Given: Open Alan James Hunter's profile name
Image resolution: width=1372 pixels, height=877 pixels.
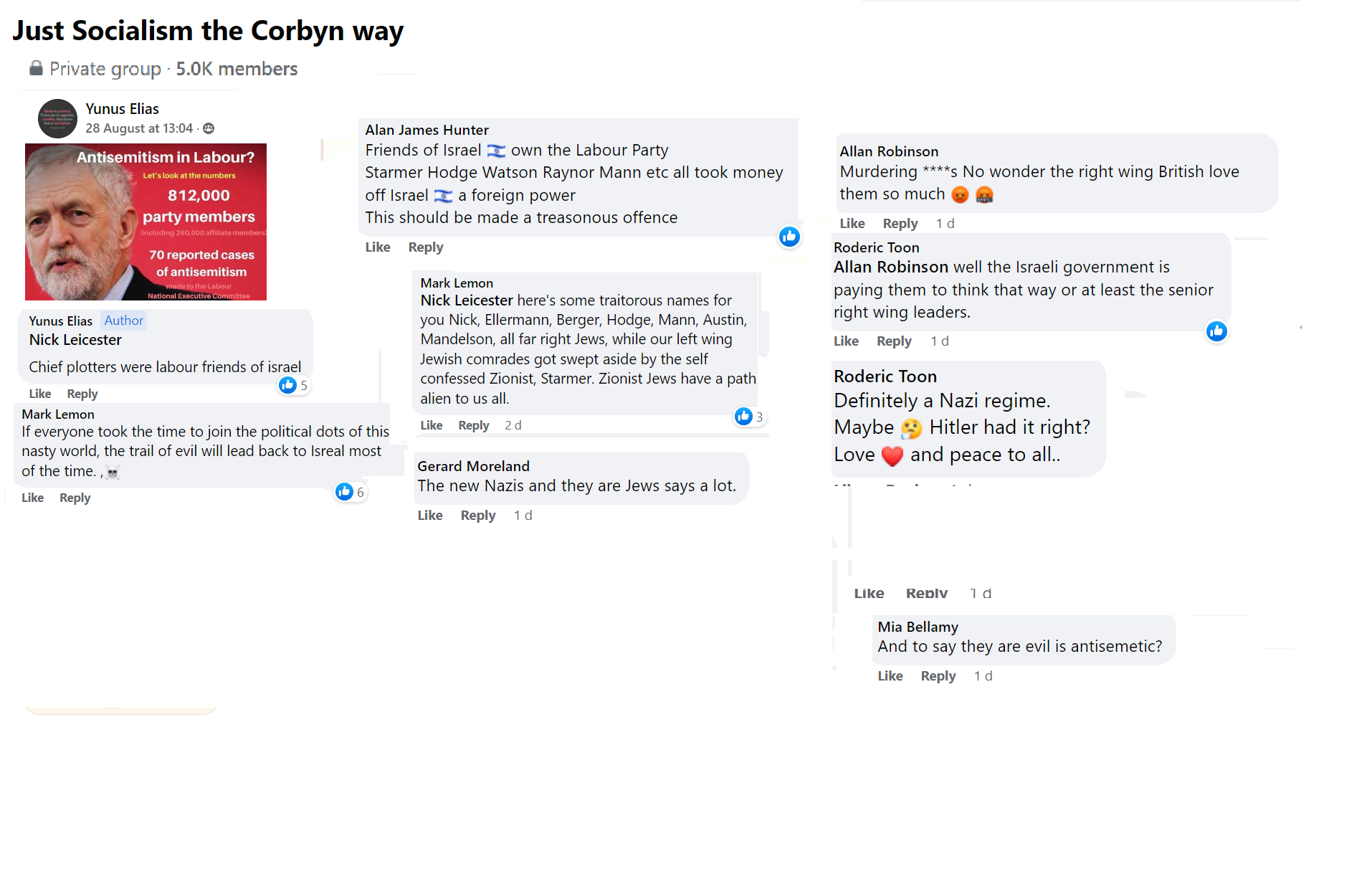Looking at the screenshot, I should (x=427, y=130).
